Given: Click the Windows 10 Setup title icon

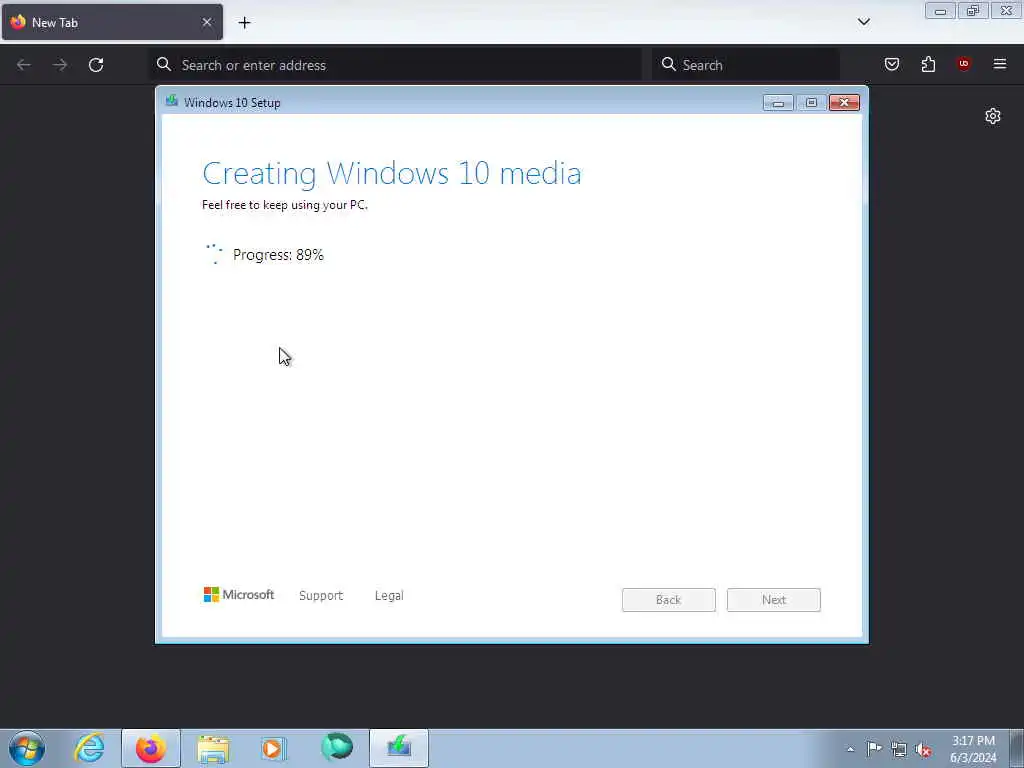Looking at the screenshot, I should coord(172,101).
